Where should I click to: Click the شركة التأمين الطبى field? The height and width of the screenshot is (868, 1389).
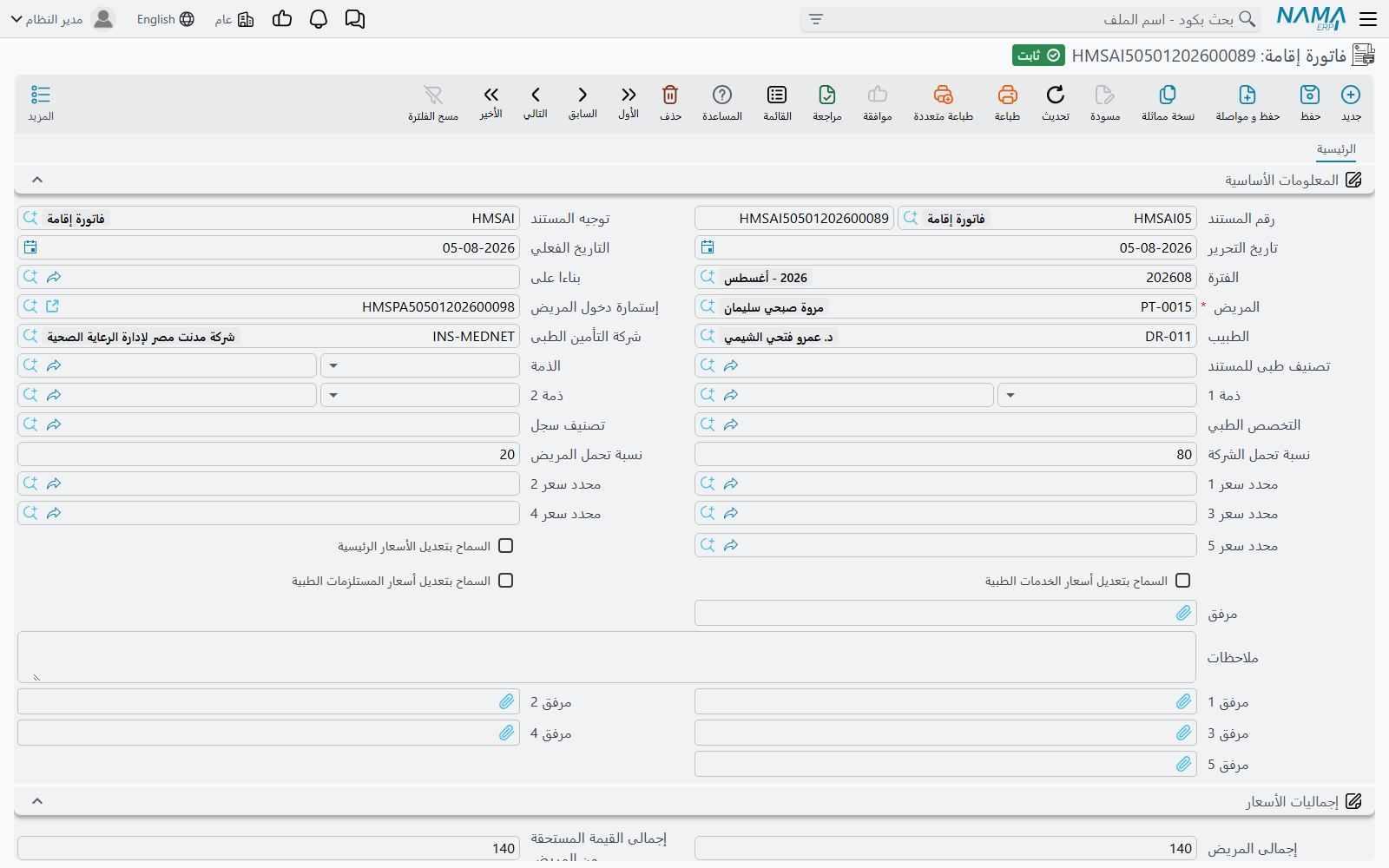pyautogui.click(x=268, y=336)
